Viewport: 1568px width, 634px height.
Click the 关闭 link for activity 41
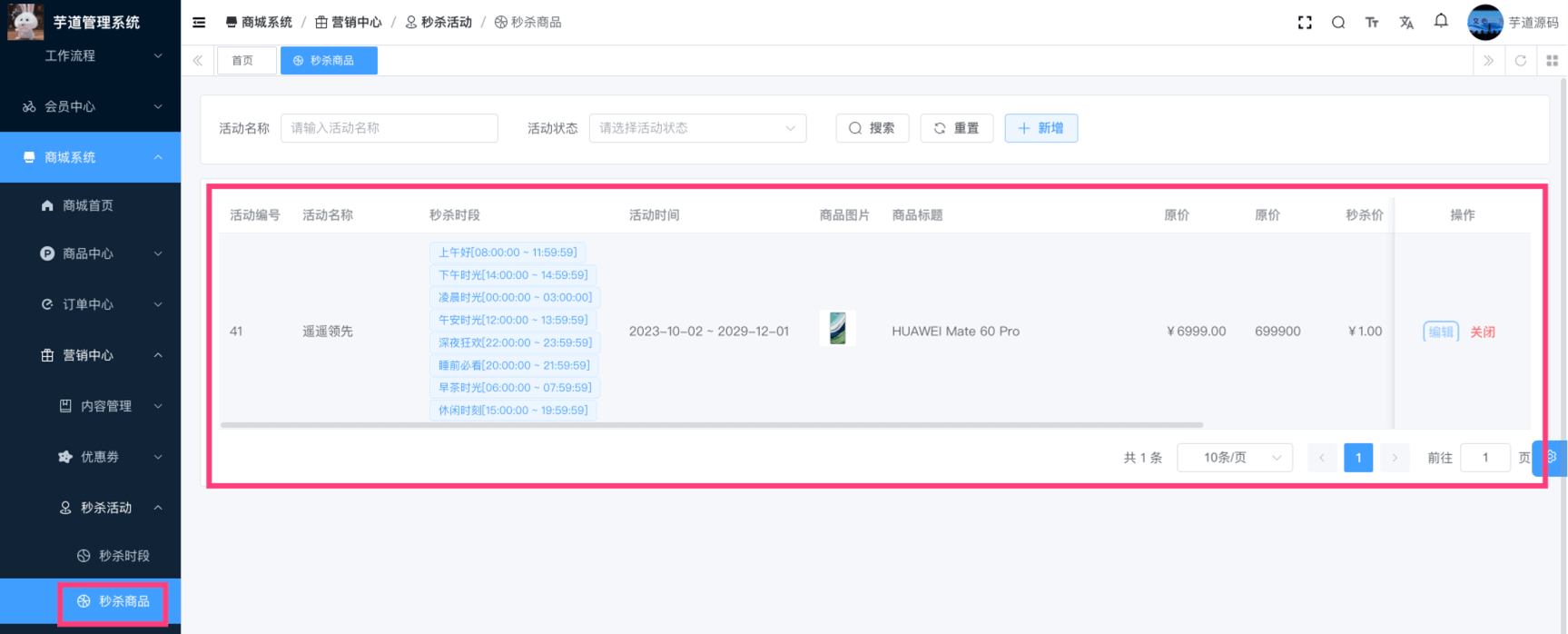tap(1482, 332)
